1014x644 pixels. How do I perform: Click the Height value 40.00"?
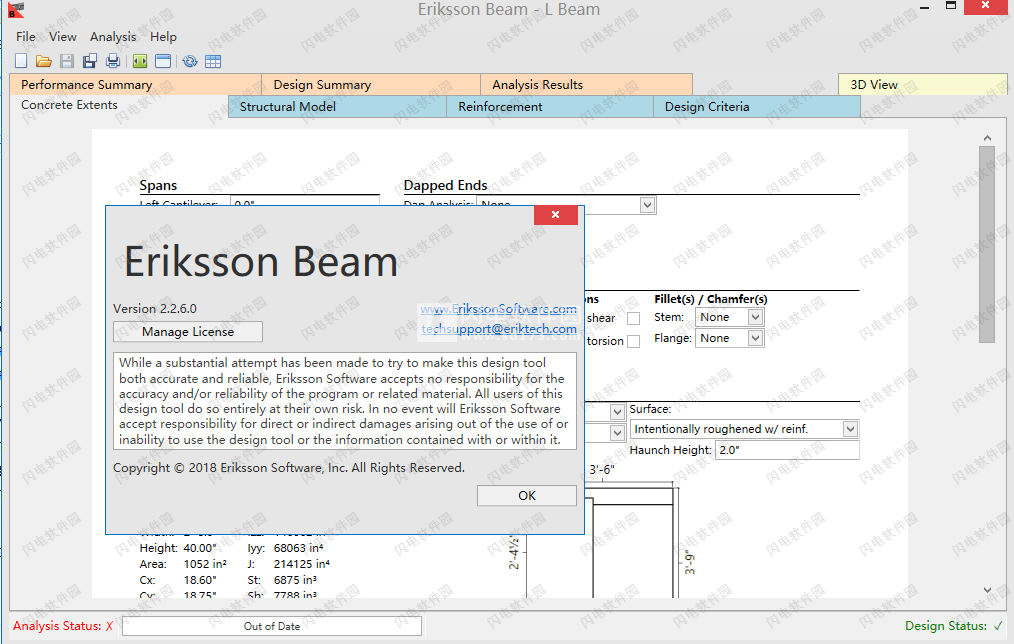[x=200, y=548]
